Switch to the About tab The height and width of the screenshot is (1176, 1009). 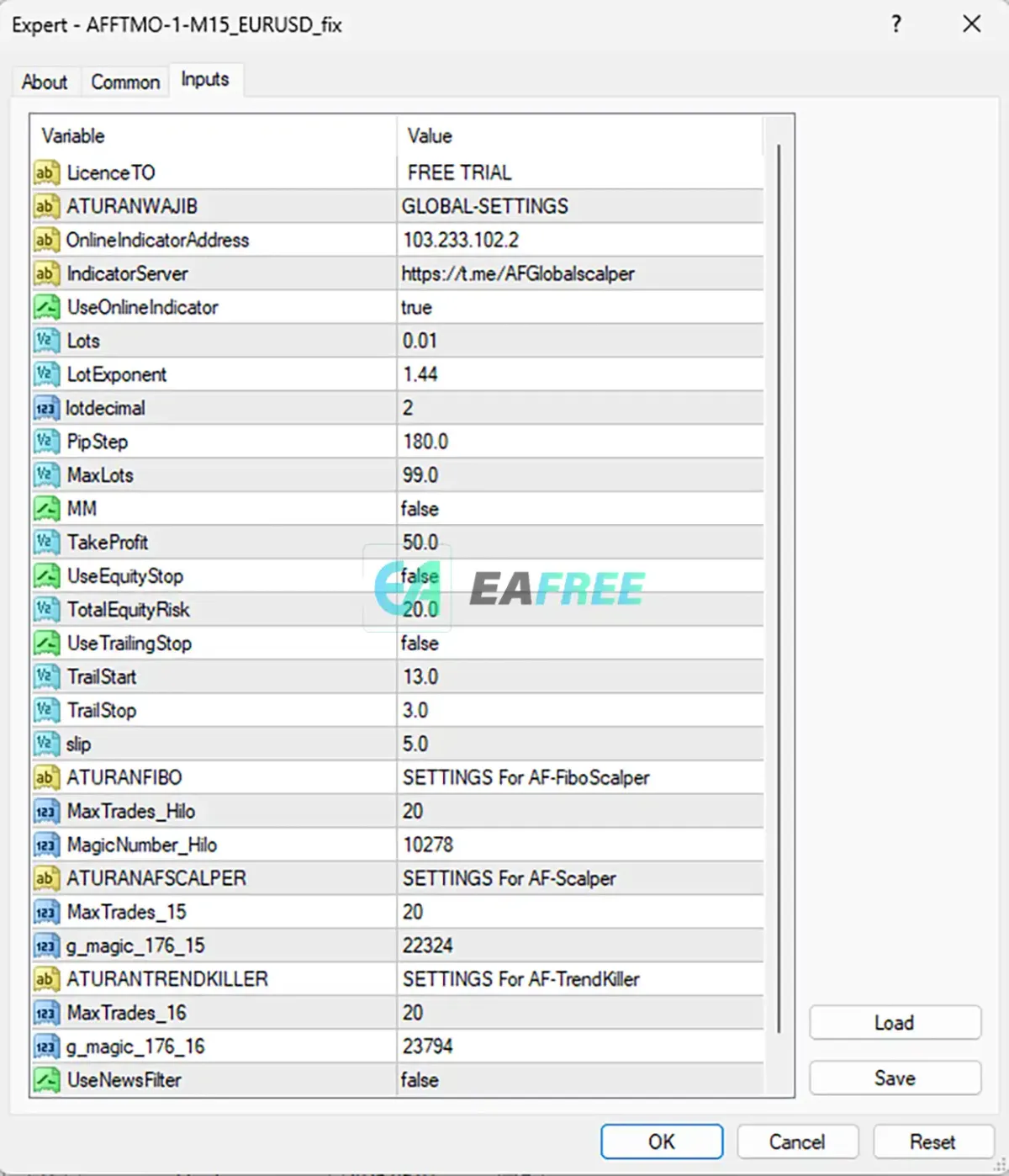click(45, 82)
